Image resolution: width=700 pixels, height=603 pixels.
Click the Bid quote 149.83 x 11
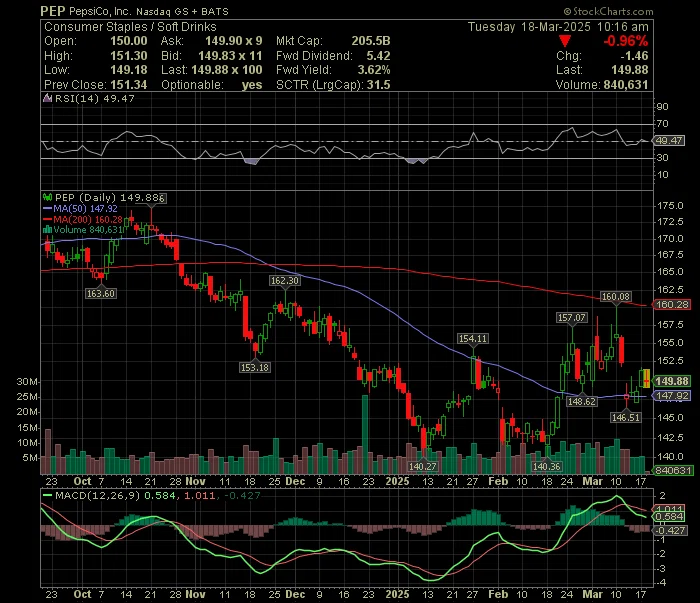[230, 56]
